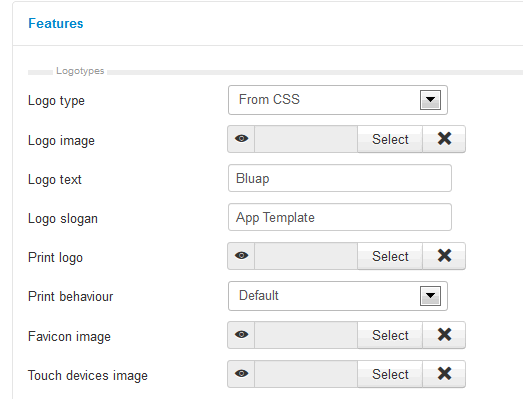Click the Print logo label

[55, 258]
